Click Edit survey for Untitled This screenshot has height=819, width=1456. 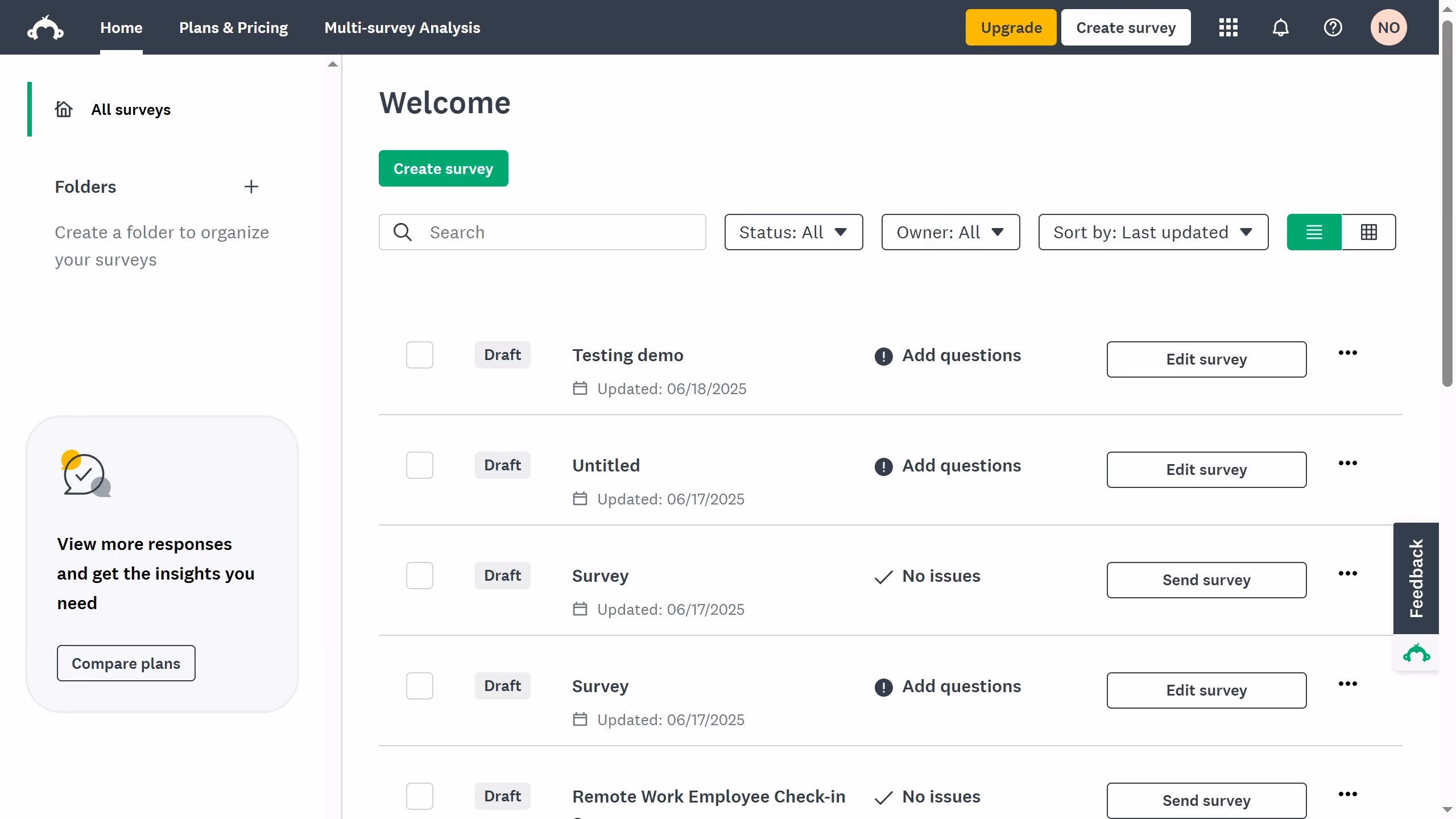point(1206,470)
